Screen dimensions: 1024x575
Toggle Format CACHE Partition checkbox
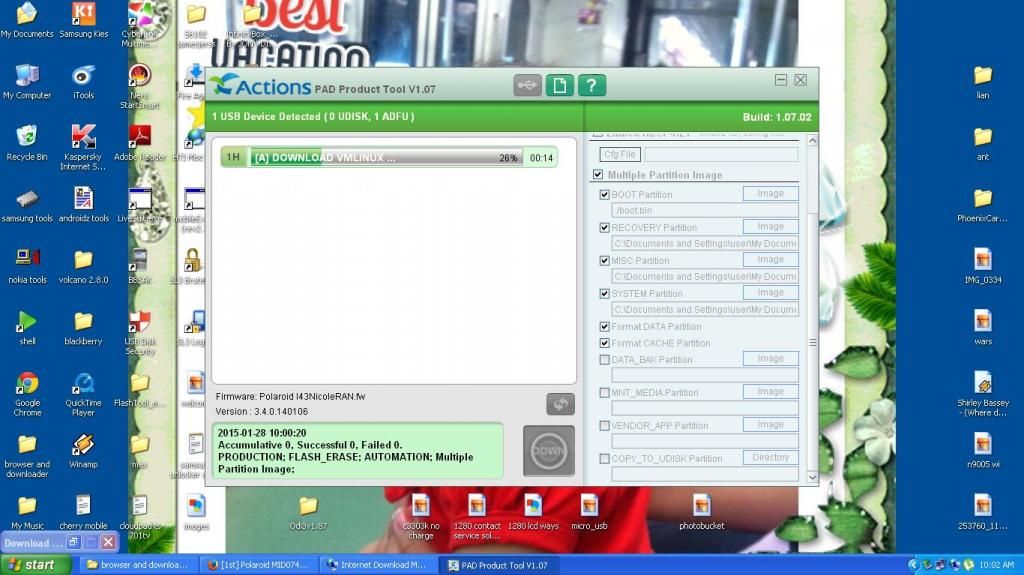click(604, 342)
